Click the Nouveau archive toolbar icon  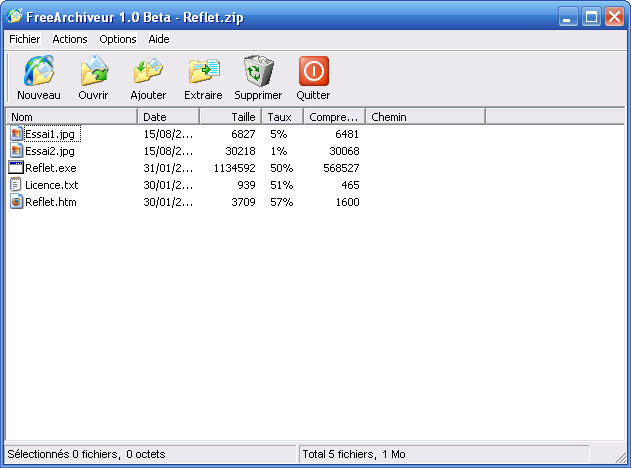point(39,71)
